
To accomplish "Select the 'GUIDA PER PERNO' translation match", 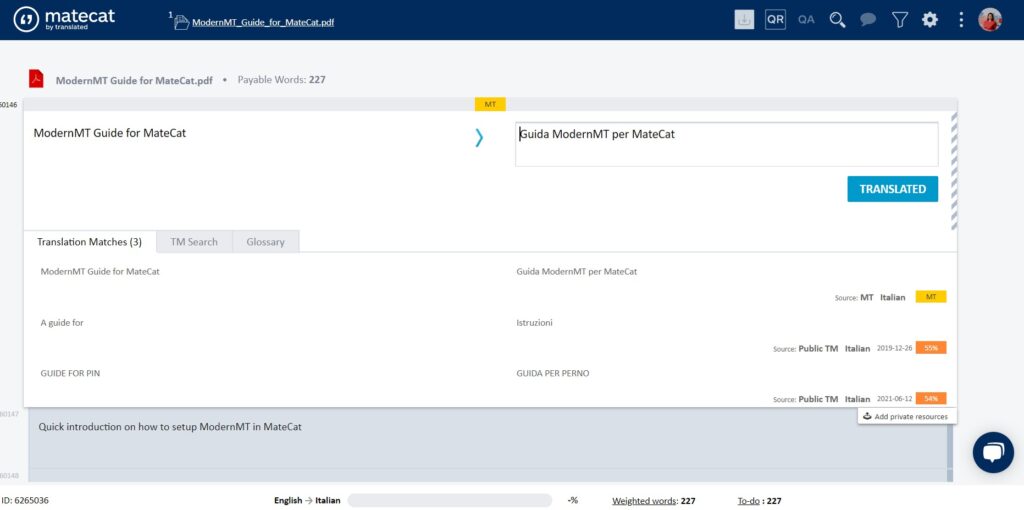I will (552, 374).
